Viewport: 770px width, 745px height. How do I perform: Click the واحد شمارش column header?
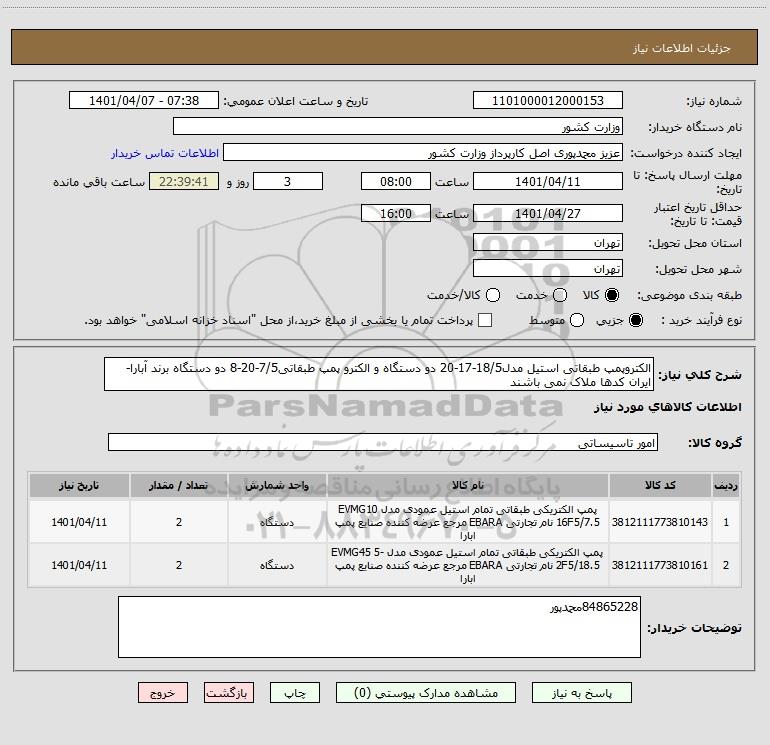click(x=277, y=486)
